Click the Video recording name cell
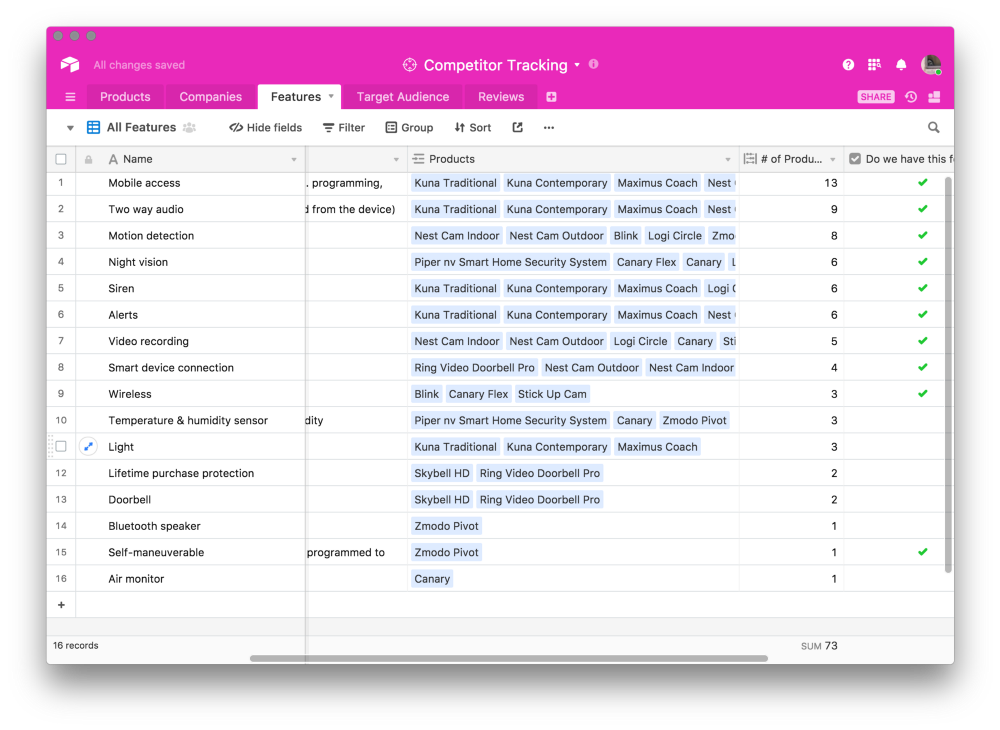This screenshot has width=1000, height=730. [x=191, y=341]
